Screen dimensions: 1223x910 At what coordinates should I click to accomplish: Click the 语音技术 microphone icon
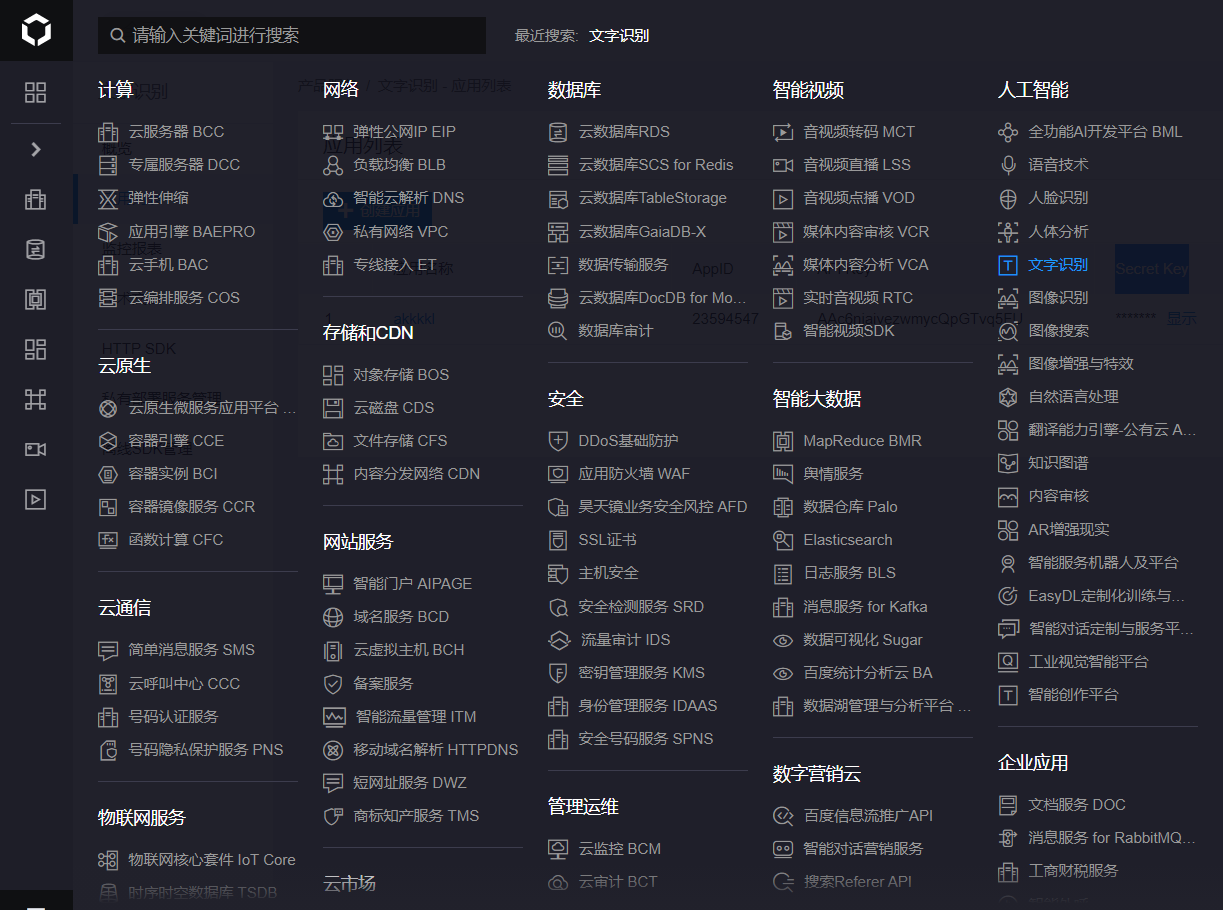(x=1008, y=165)
